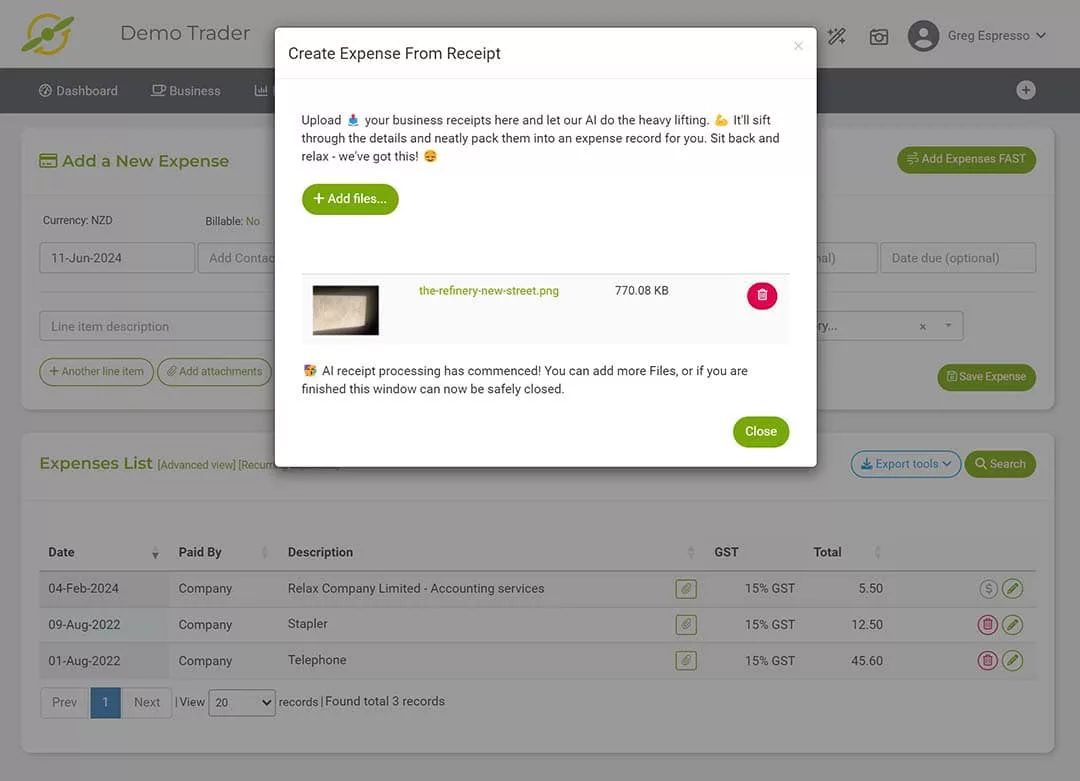Click the Prev pagination button
The height and width of the screenshot is (781, 1080).
[65, 702]
